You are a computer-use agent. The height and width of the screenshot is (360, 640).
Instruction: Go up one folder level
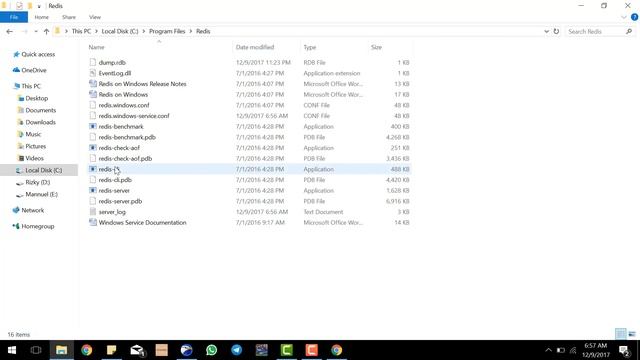point(46,31)
